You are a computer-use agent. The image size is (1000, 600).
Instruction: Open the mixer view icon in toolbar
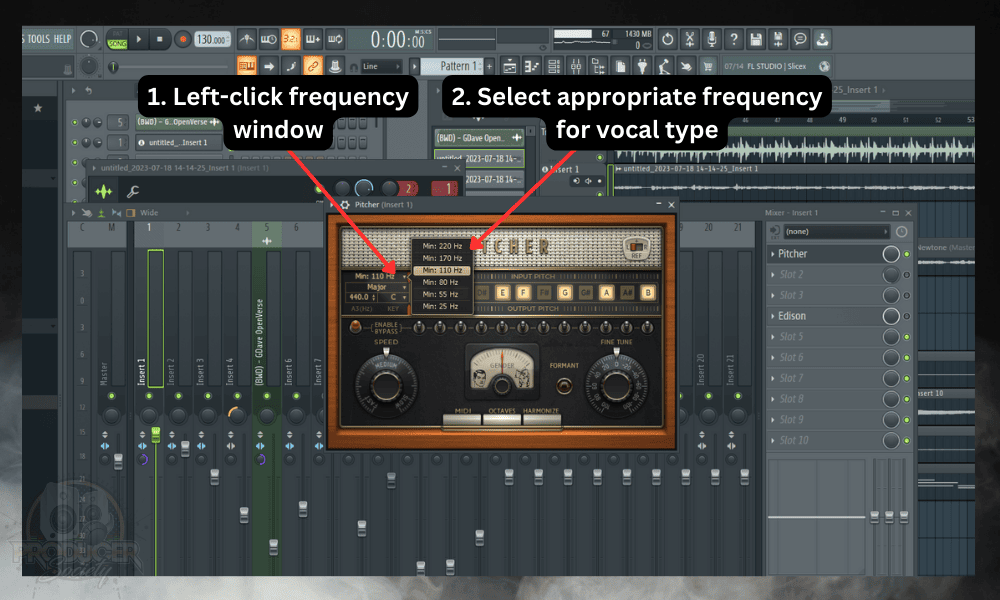576,66
